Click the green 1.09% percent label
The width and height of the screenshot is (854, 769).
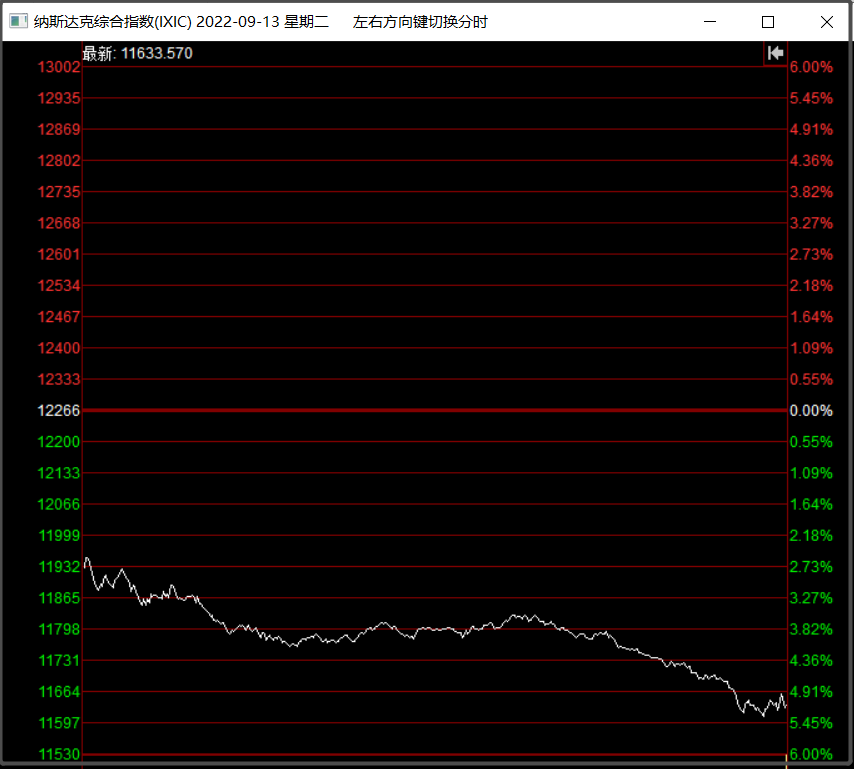[811, 473]
